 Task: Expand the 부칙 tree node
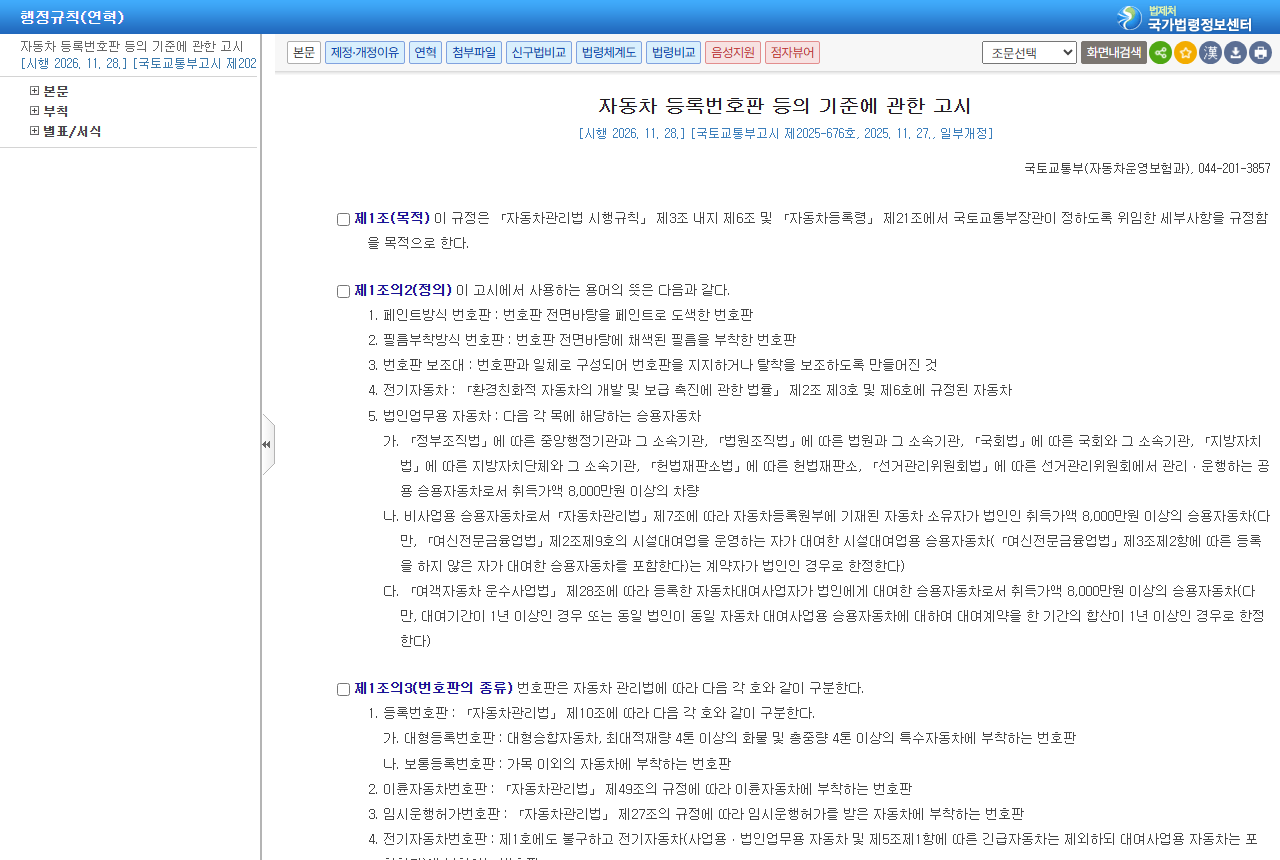[34, 111]
